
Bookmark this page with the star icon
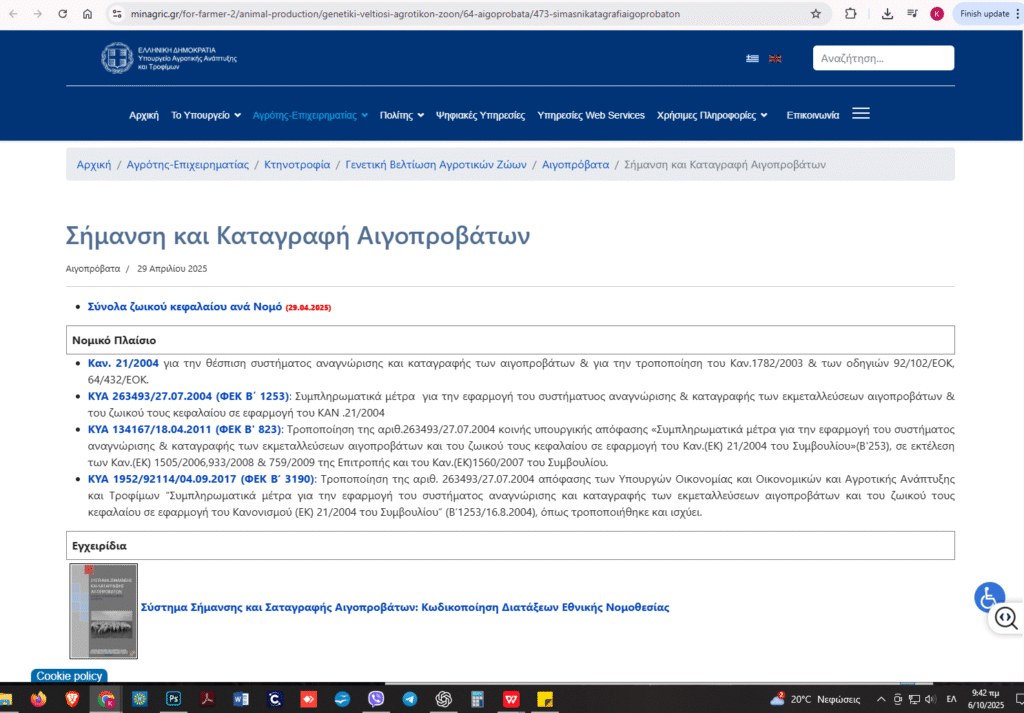point(816,14)
